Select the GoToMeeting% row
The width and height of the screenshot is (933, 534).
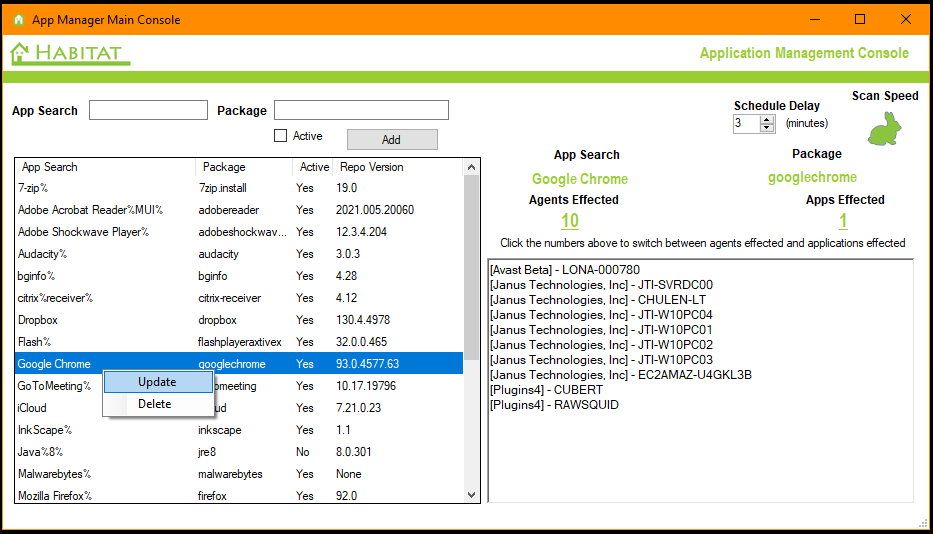tap(239, 386)
